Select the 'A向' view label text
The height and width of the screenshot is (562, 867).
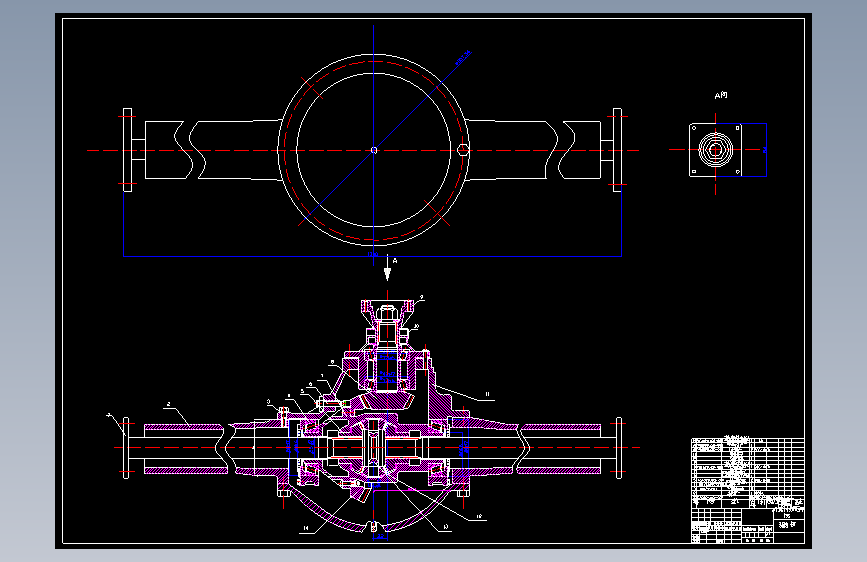click(721, 95)
